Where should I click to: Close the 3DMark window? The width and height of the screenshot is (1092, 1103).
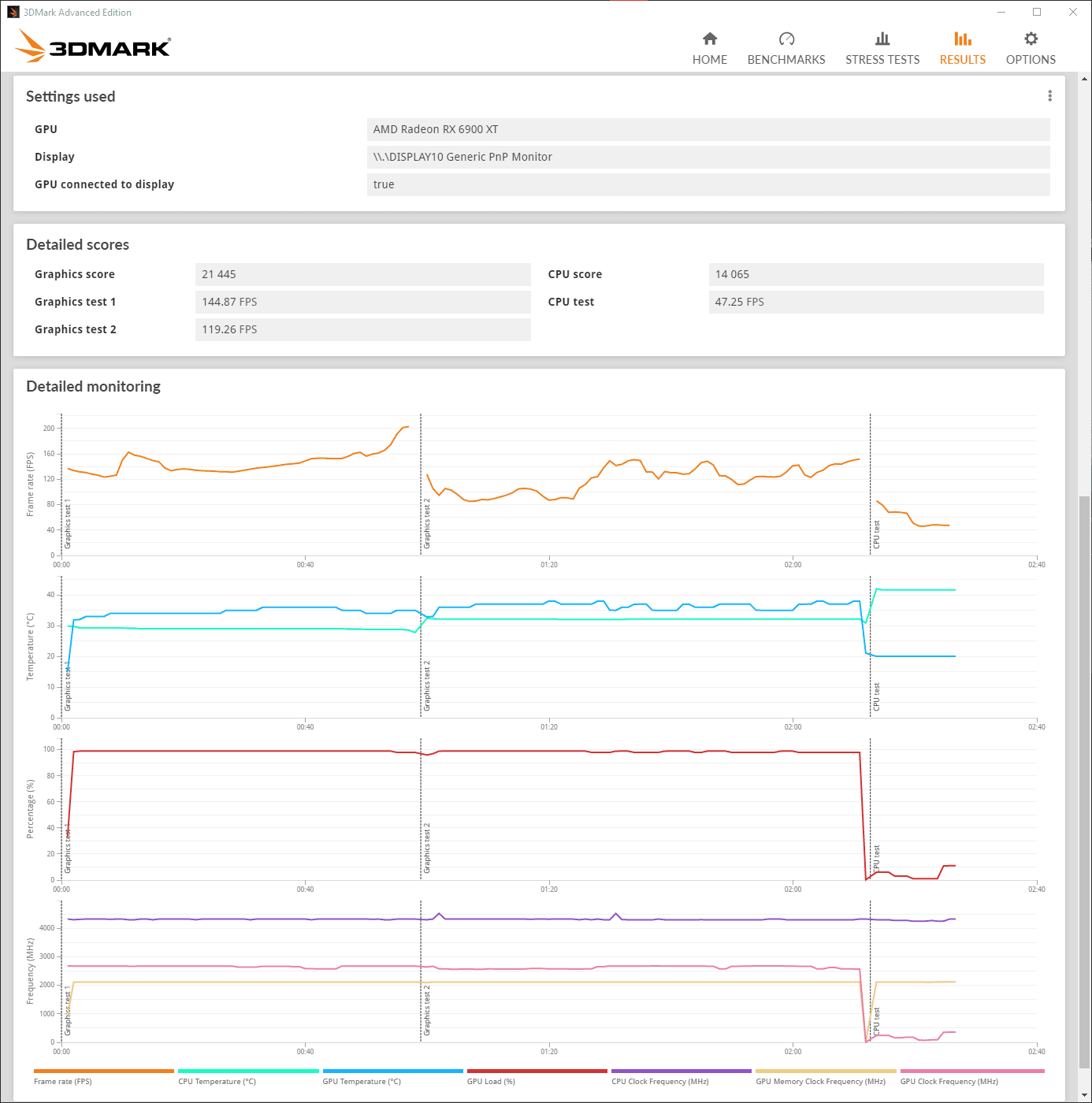(1073, 12)
